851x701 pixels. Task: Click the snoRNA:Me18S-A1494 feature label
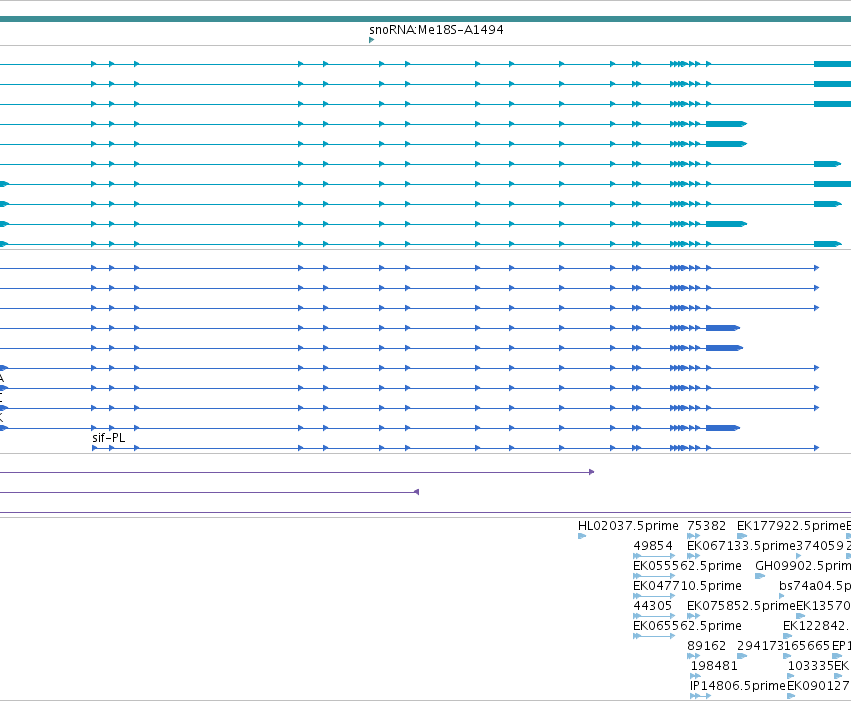pos(436,30)
